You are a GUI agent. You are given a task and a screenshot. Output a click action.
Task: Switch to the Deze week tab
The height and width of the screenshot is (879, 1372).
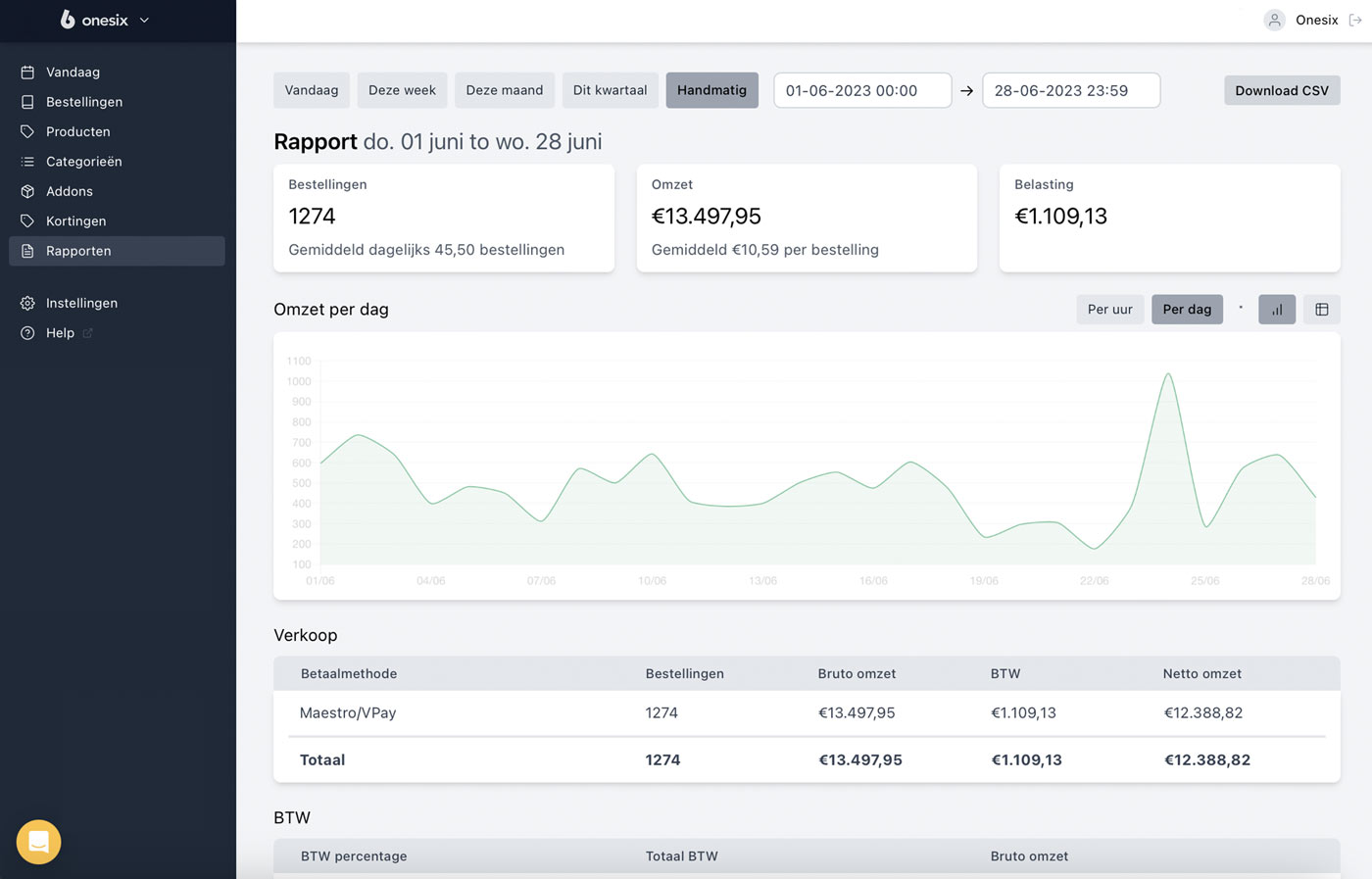point(402,89)
